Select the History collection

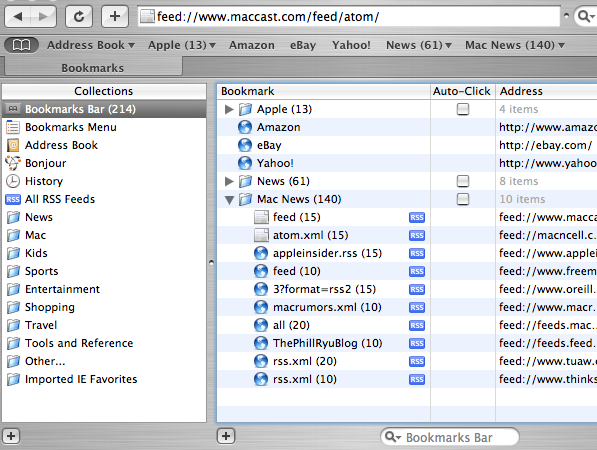click(x=104, y=181)
